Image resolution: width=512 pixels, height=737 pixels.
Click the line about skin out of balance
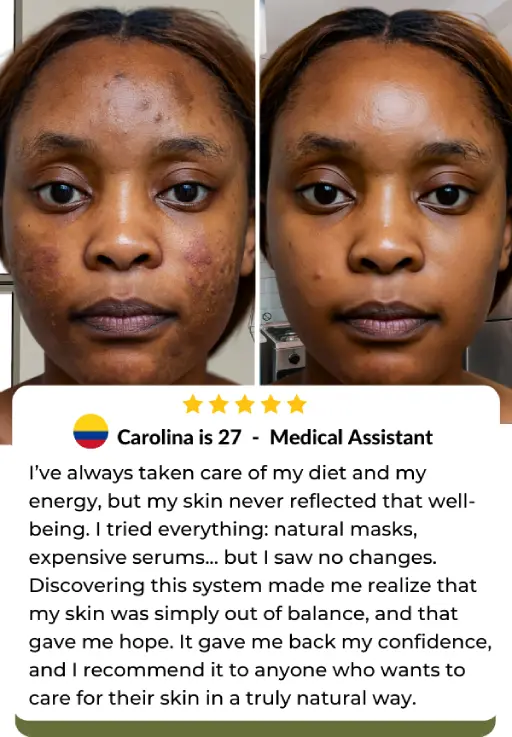(x=243, y=614)
